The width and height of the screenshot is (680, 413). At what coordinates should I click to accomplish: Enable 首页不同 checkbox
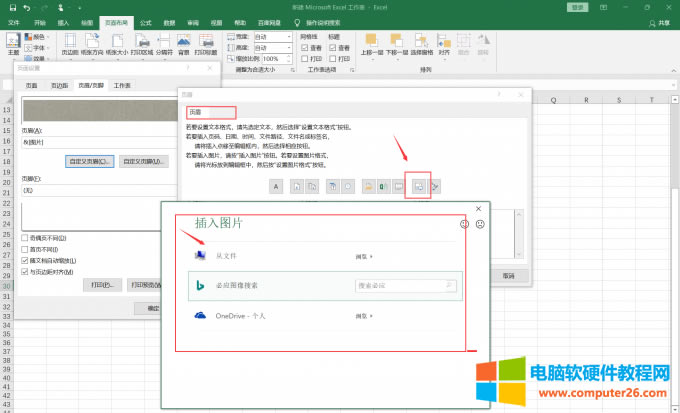25,250
